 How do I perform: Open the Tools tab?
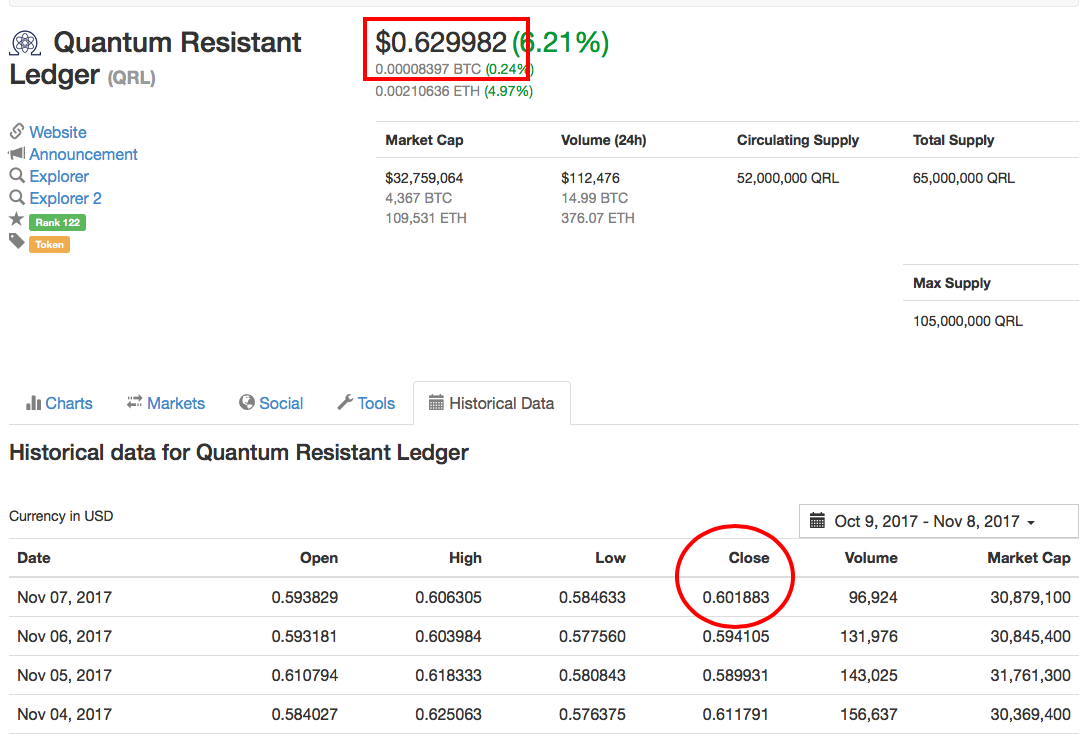point(366,403)
